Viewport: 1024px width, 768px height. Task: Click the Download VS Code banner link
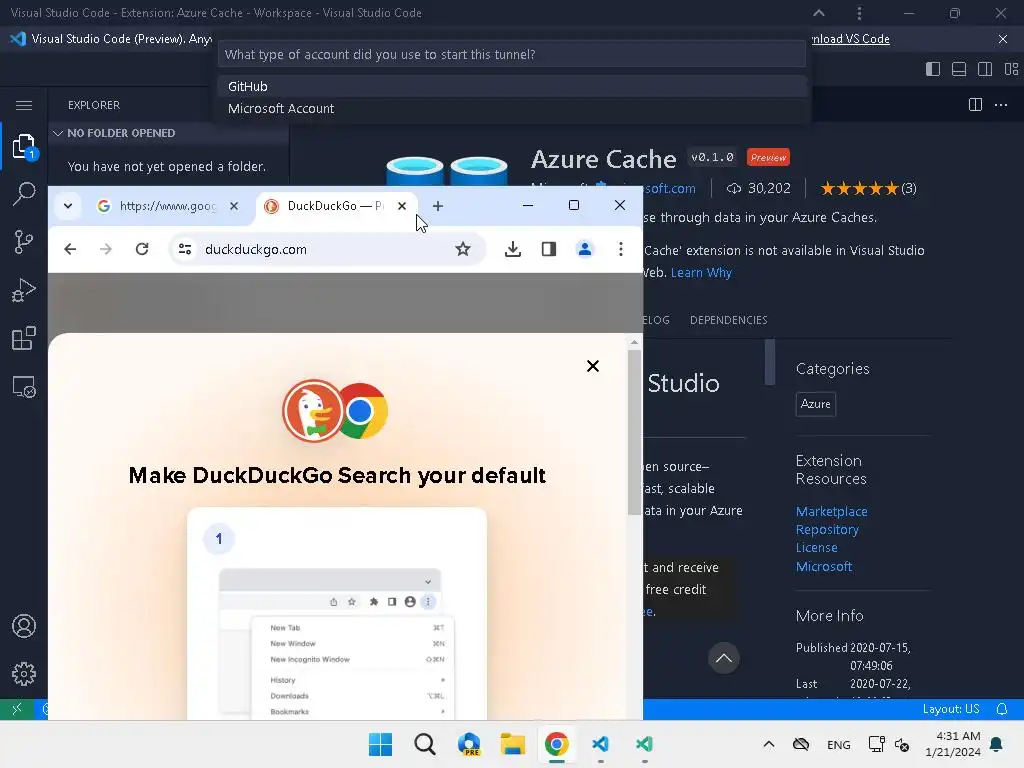(x=850, y=39)
